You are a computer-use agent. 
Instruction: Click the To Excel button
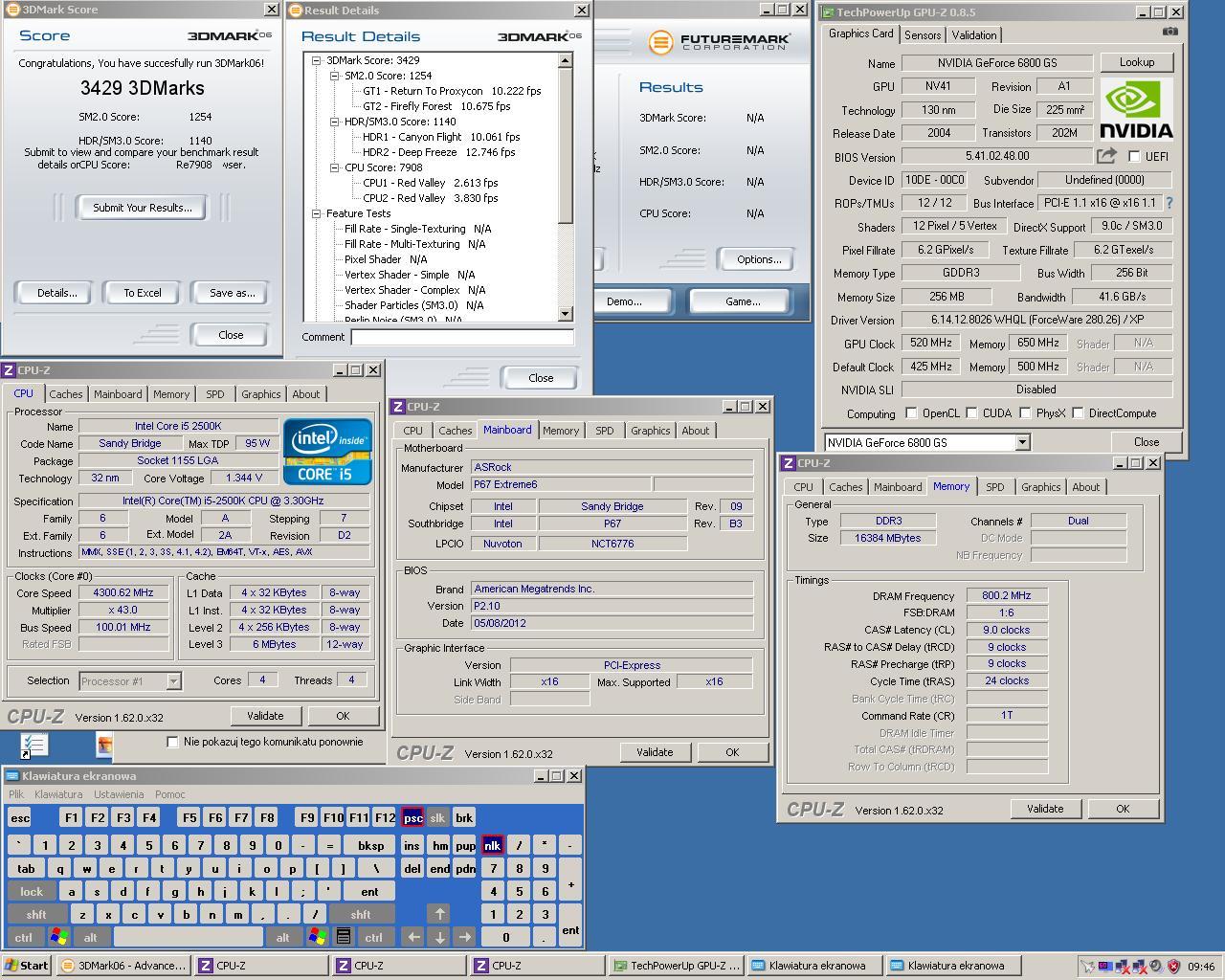pyautogui.click(x=143, y=293)
